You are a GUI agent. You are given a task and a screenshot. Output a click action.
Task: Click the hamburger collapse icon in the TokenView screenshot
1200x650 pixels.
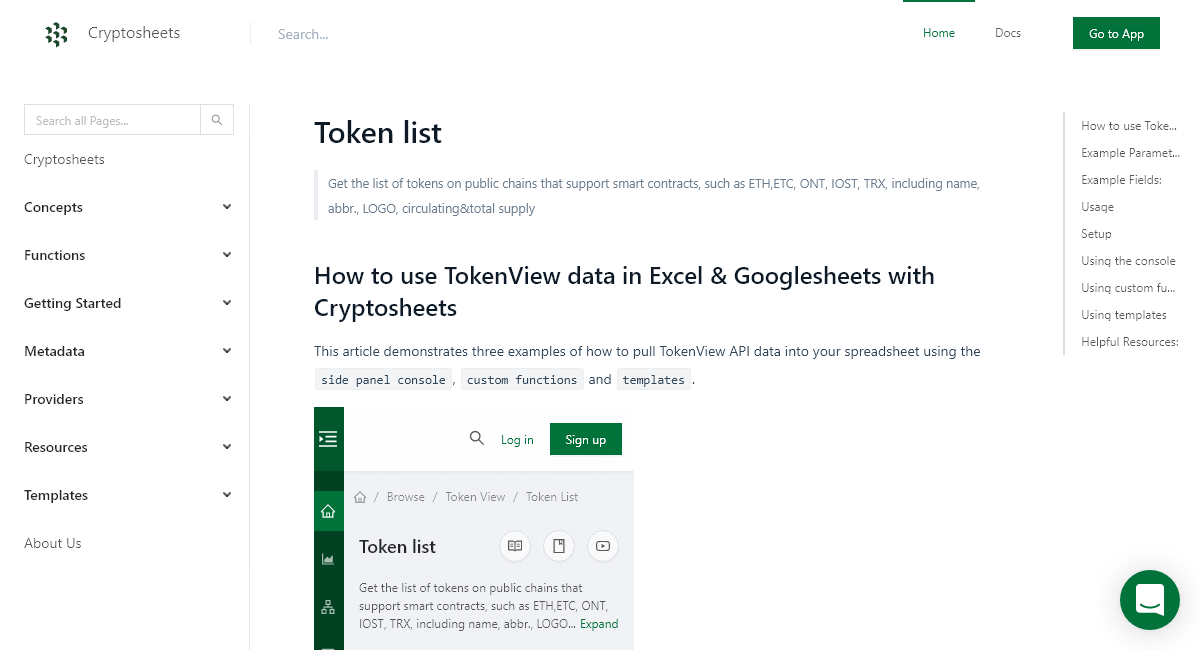328,438
